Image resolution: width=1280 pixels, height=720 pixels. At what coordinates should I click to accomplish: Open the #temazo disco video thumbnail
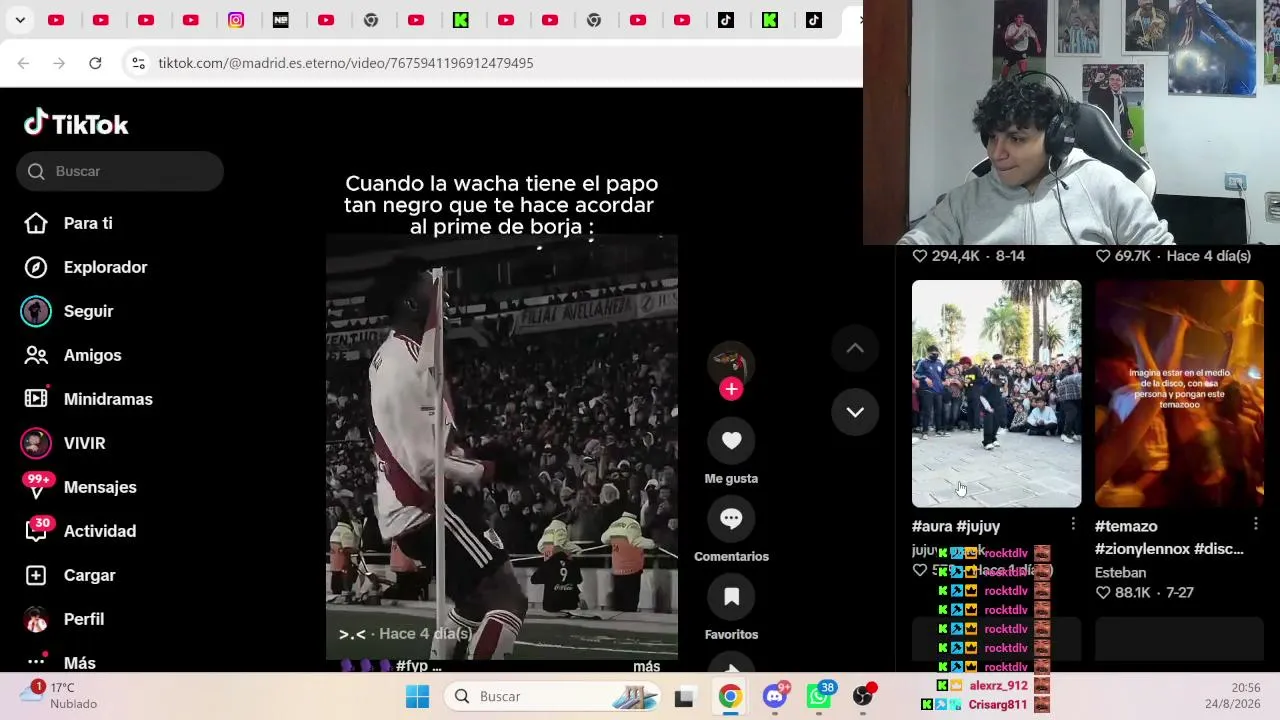point(1179,394)
